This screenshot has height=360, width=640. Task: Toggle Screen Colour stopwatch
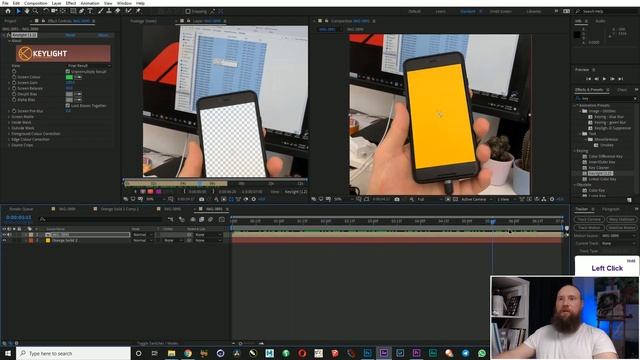click(x=14, y=77)
